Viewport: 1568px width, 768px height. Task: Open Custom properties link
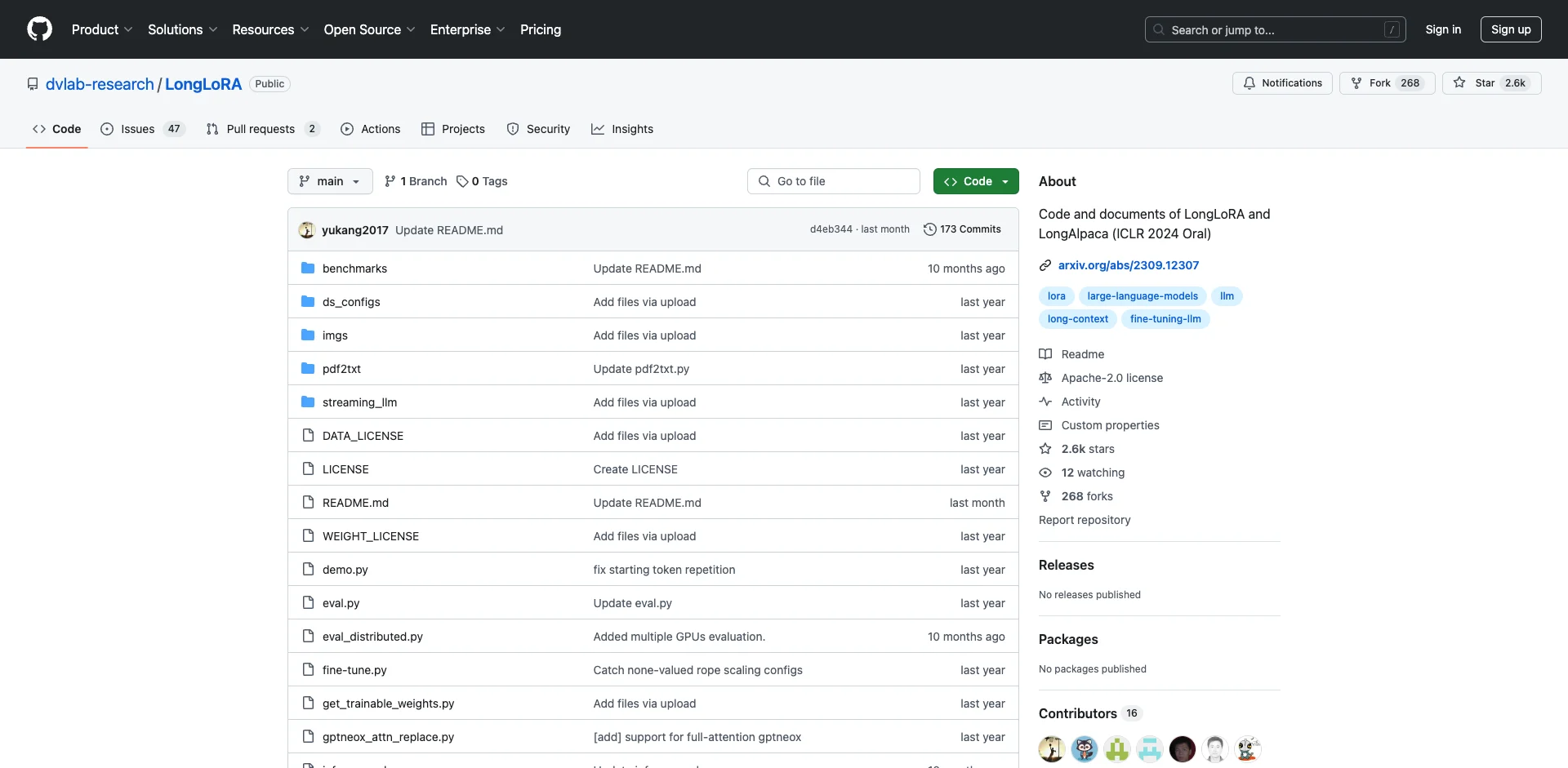(1099, 425)
